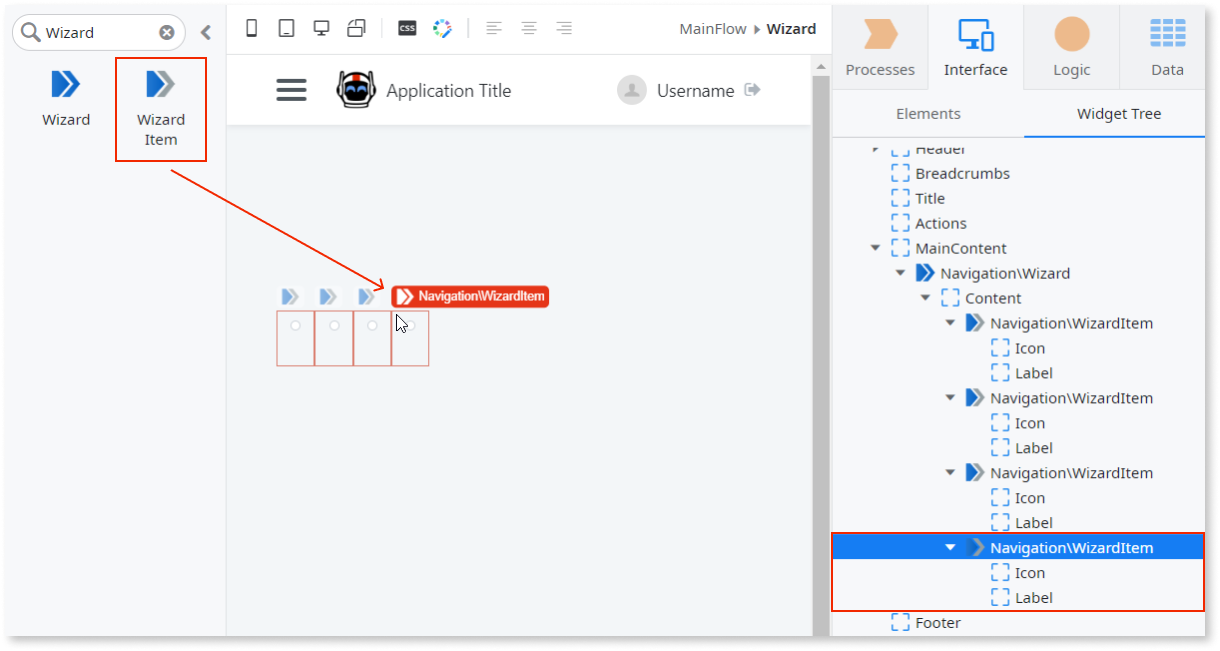Select radio button in last wizard step

click(409, 324)
